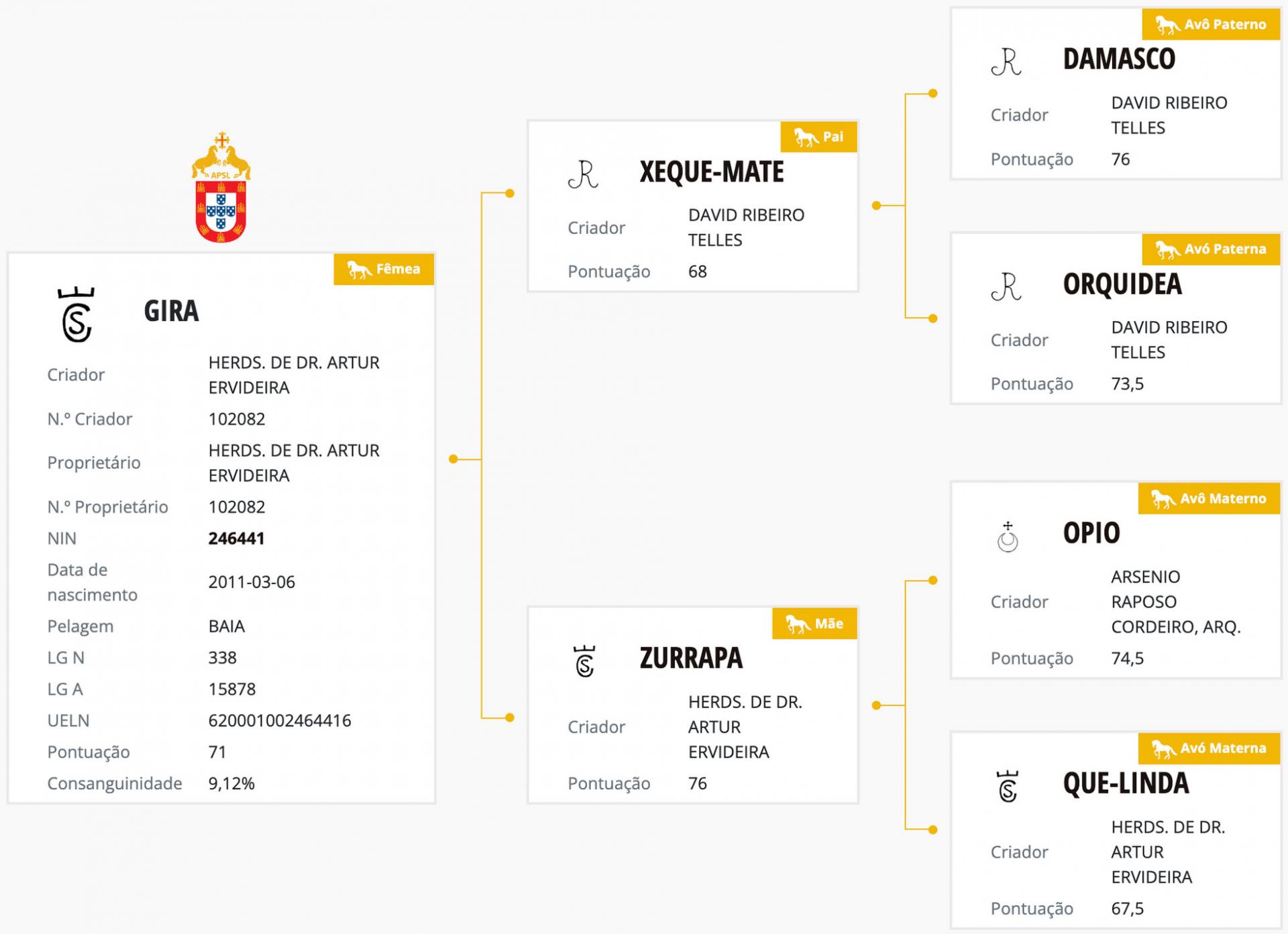This screenshot has height=934, width=1288.
Task: Click the Avó Materna yellow badge
Action: tap(1209, 748)
